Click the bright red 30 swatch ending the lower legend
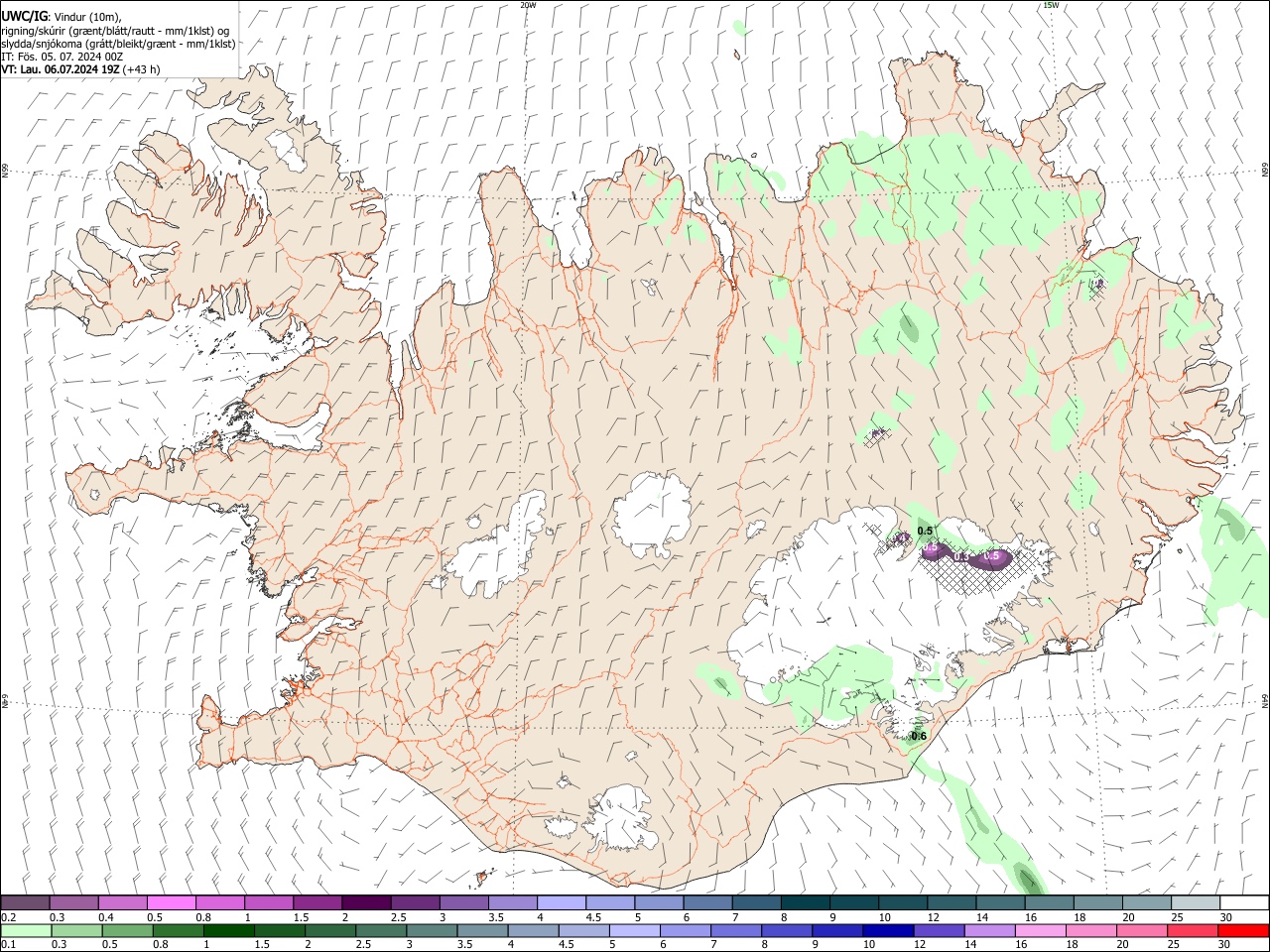This screenshot has width=1270, height=952. (1244, 930)
